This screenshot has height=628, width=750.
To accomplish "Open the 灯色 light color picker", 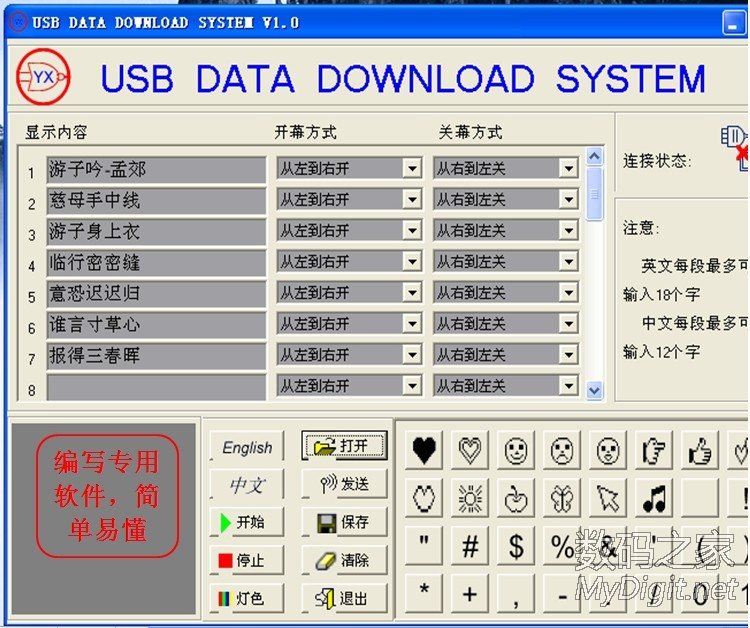I will click(246, 598).
